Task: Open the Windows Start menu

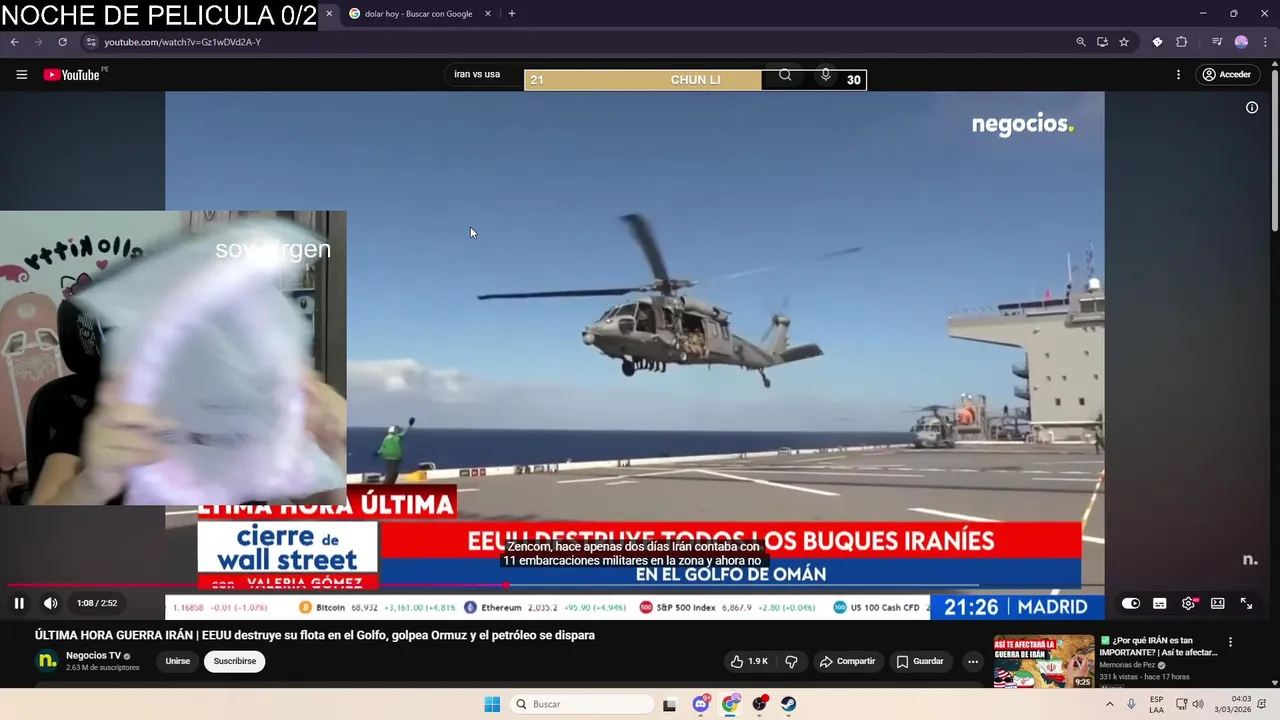Action: click(x=492, y=704)
